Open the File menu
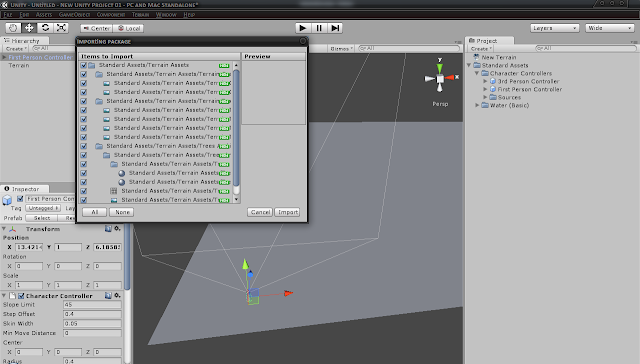The image size is (640, 364). tap(8, 15)
